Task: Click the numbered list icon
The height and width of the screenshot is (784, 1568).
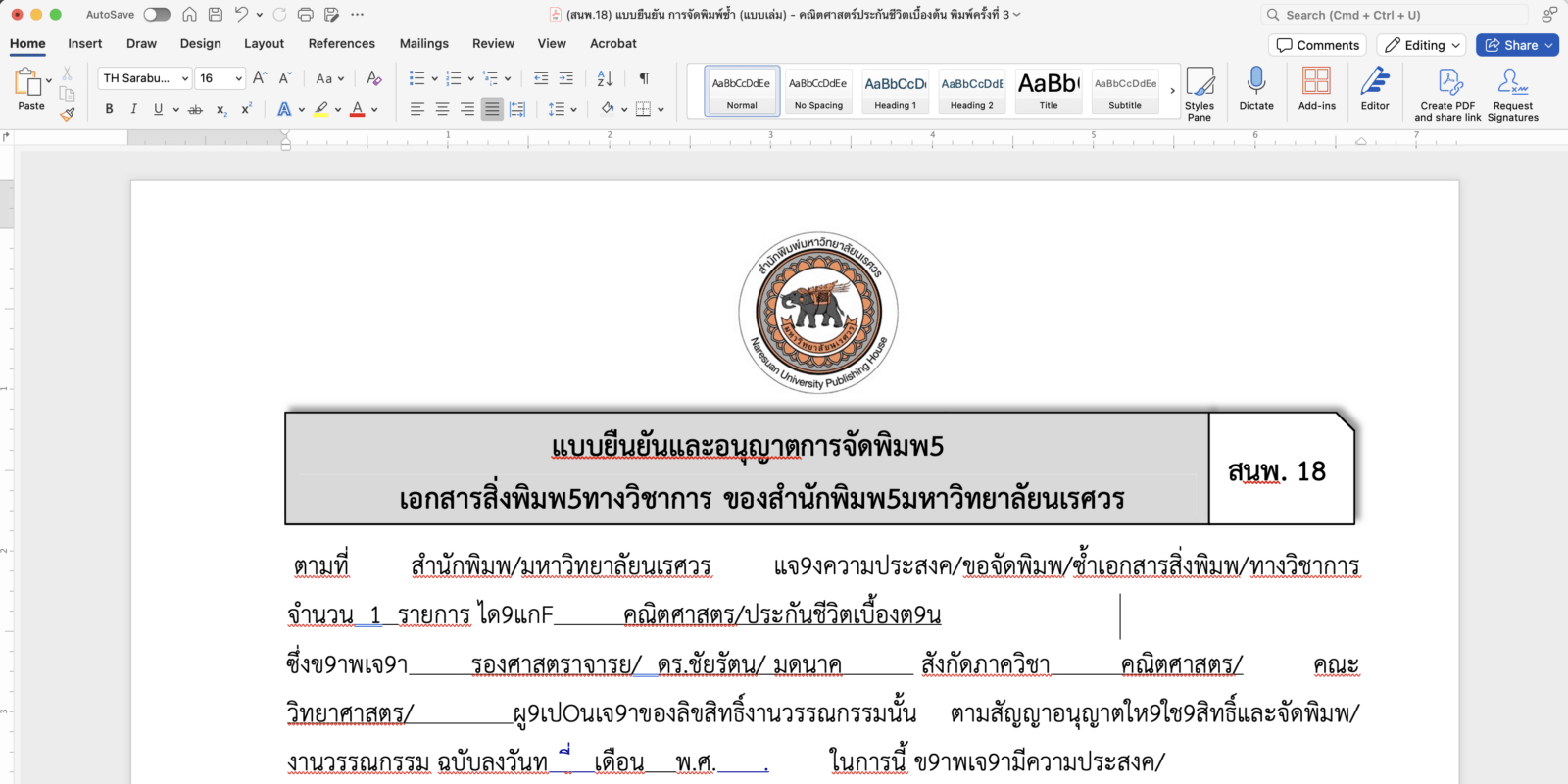Action: click(453, 78)
